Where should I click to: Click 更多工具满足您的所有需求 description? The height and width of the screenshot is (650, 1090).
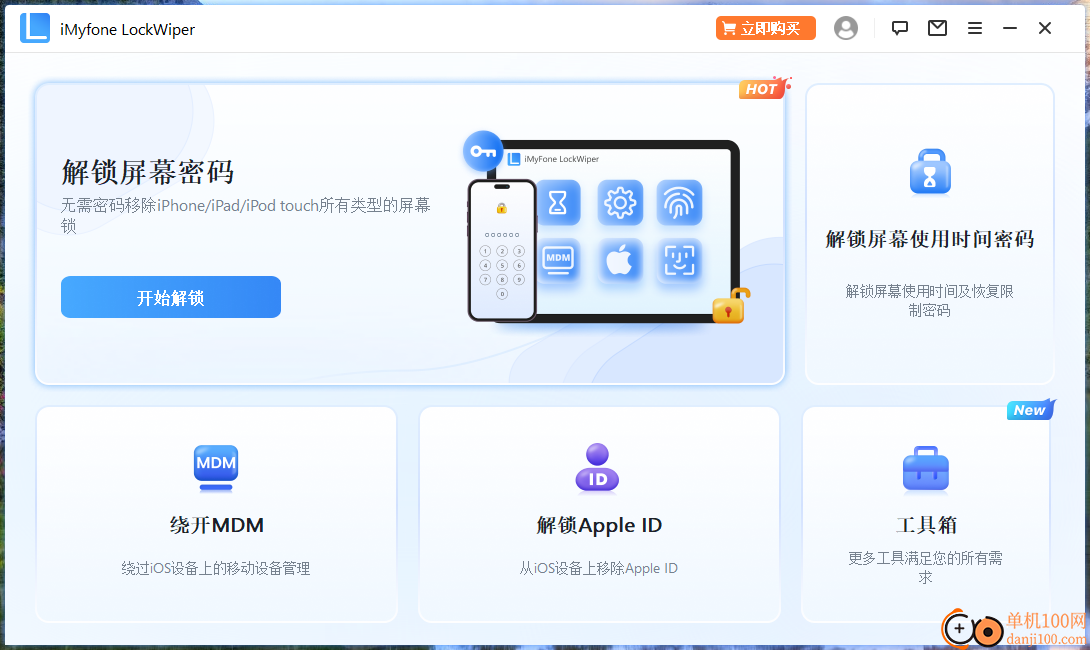[925, 567]
